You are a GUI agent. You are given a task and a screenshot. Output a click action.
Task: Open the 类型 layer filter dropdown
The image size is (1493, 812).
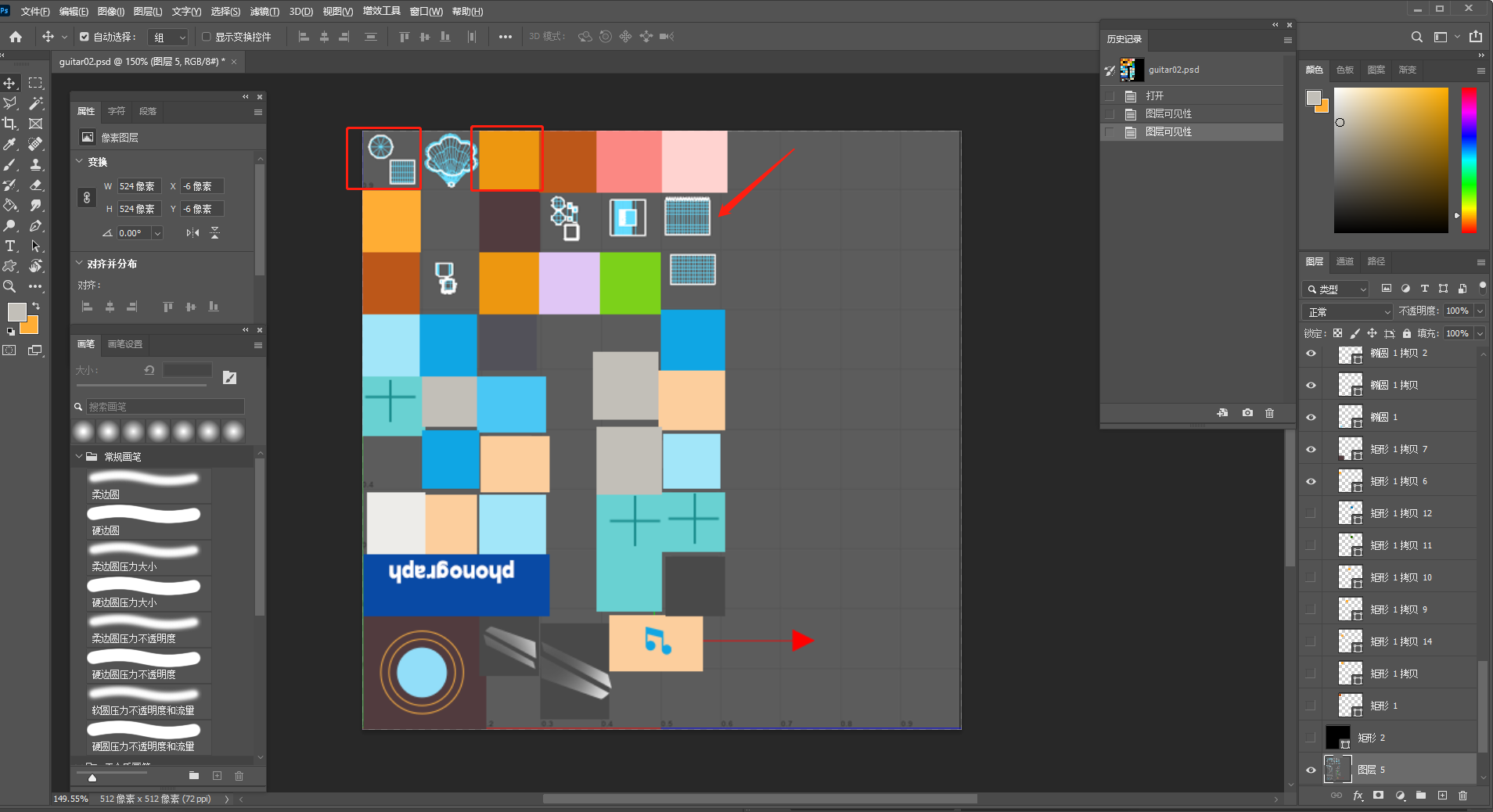point(1336,289)
